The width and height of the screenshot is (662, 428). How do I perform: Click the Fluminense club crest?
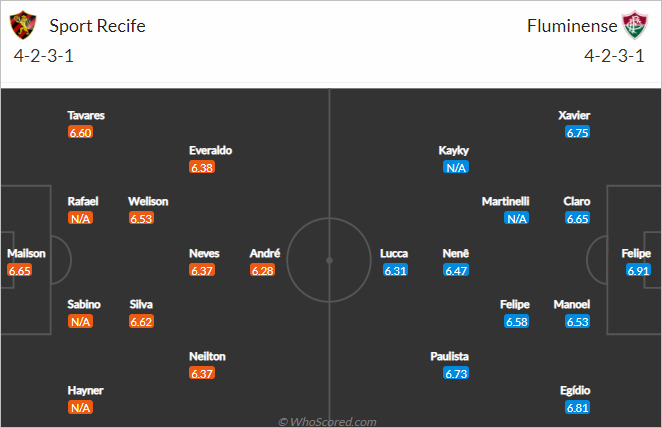(635, 25)
